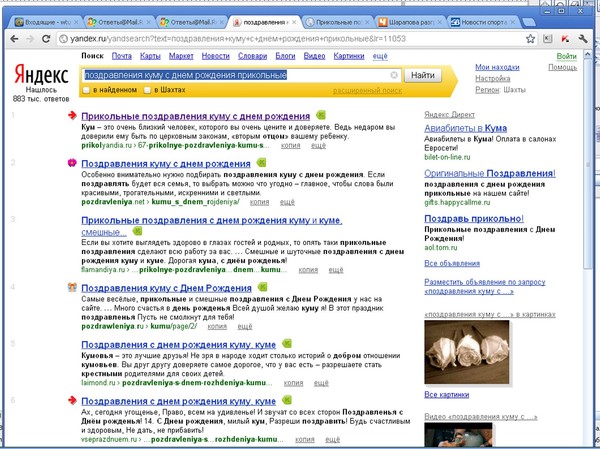600x449 pixels.
Task: Open the 'расширенный поиск' link
Action: [367, 91]
